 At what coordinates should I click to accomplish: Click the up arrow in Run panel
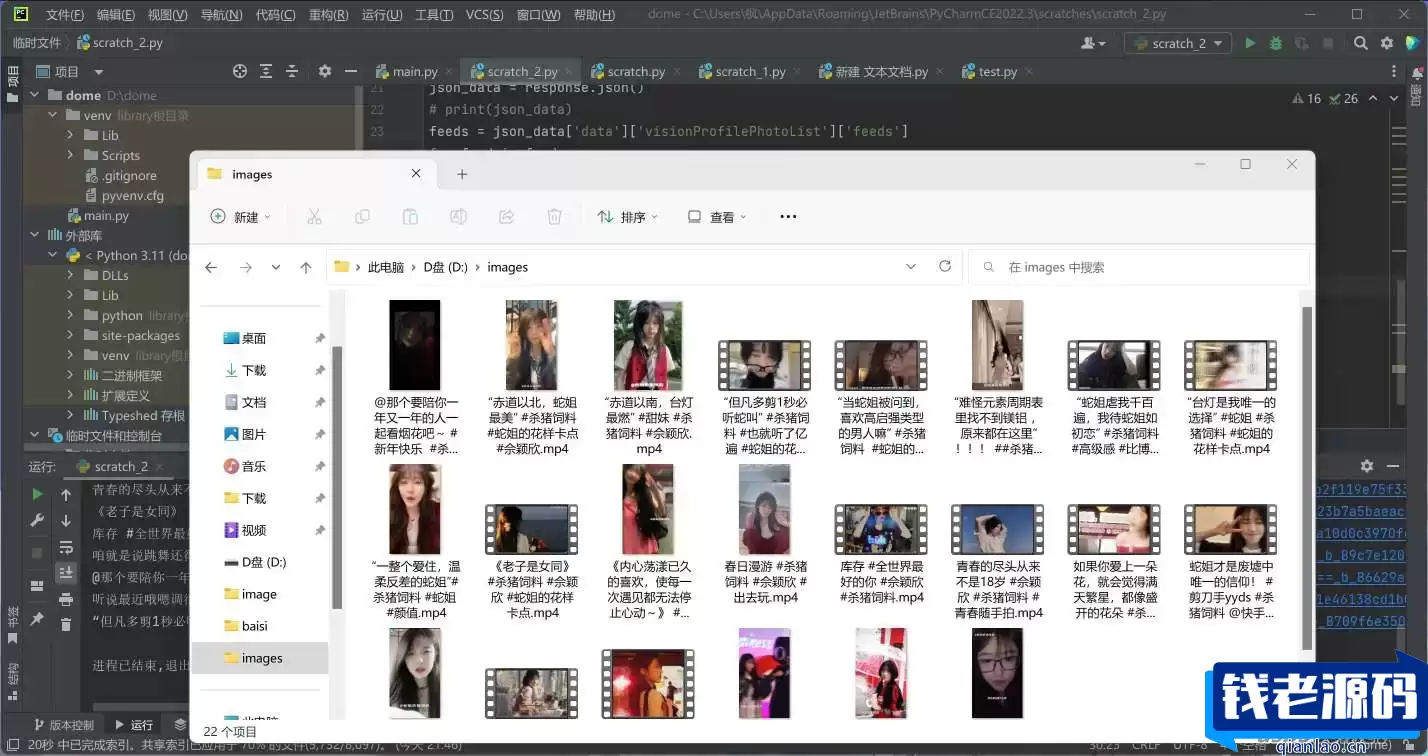click(x=66, y=494)
